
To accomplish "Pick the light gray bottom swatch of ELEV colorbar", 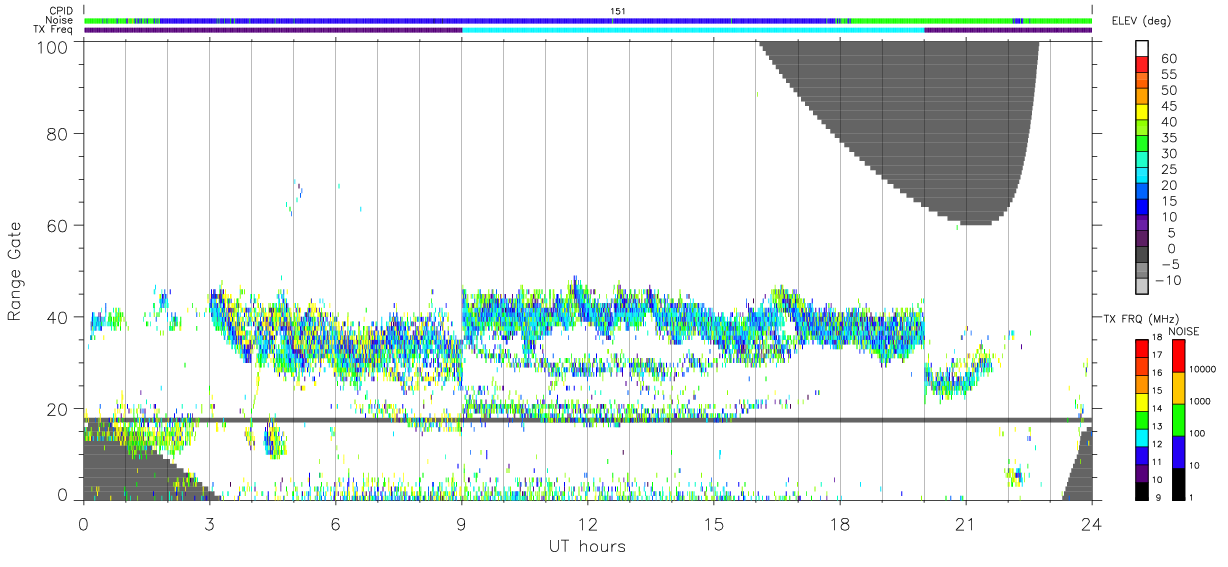I will tap(1143, 287).
